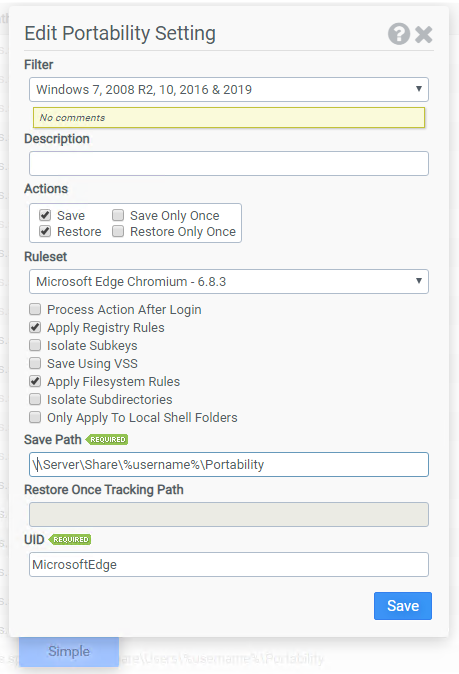Open the Ruleset dropdown list

pyautogui.click(x=229, y=282)
